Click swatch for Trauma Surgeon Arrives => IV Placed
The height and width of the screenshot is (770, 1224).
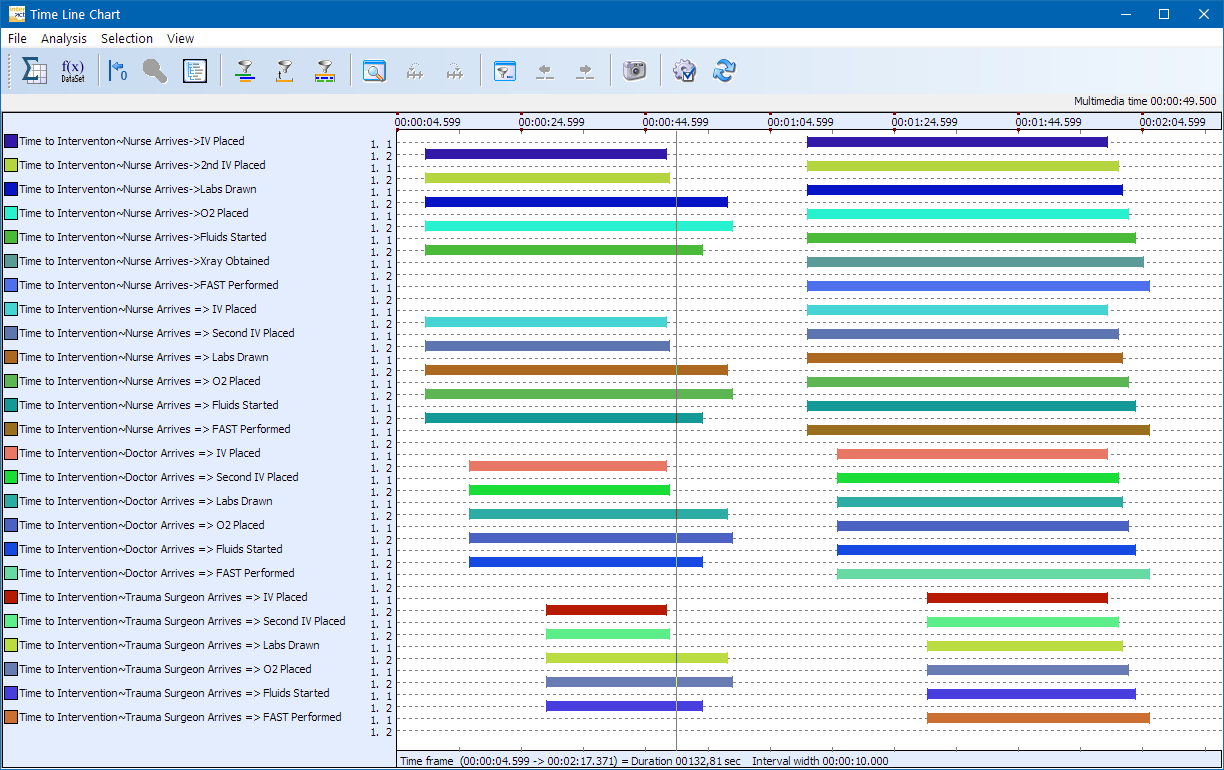point(11,597)
